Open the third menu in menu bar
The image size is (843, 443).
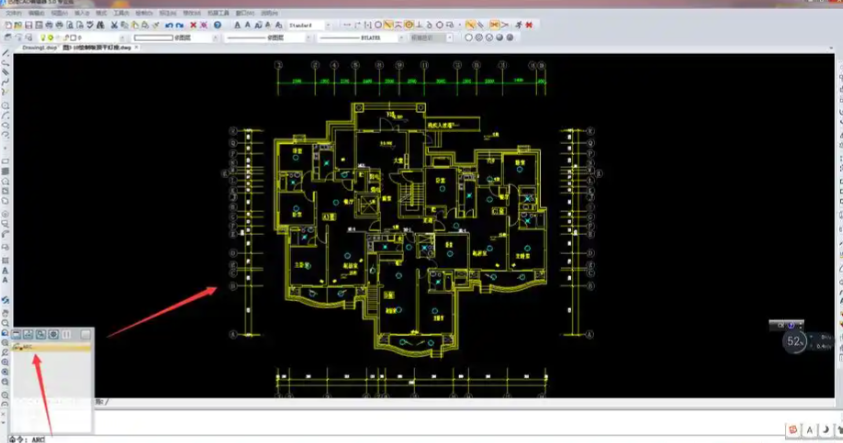pyautogui.click(x=59, y=13)
